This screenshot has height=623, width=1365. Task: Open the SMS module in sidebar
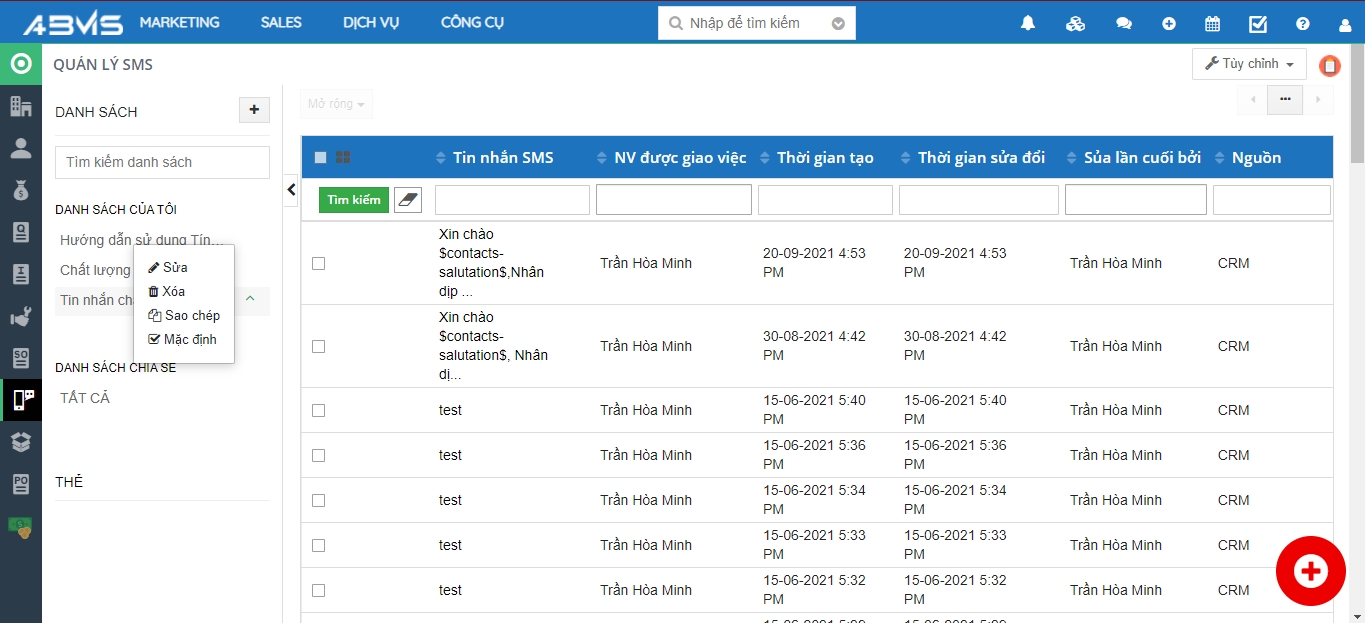tap(21, 399)
